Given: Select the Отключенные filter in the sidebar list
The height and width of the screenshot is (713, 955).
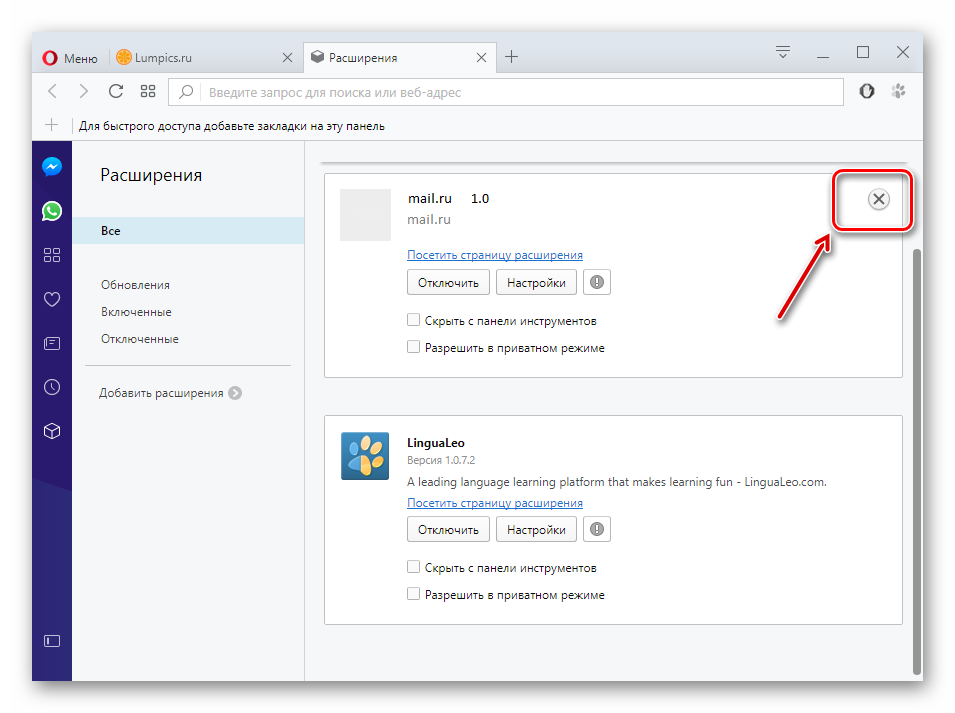Looking at the screenshot, I should pos(140,339).
